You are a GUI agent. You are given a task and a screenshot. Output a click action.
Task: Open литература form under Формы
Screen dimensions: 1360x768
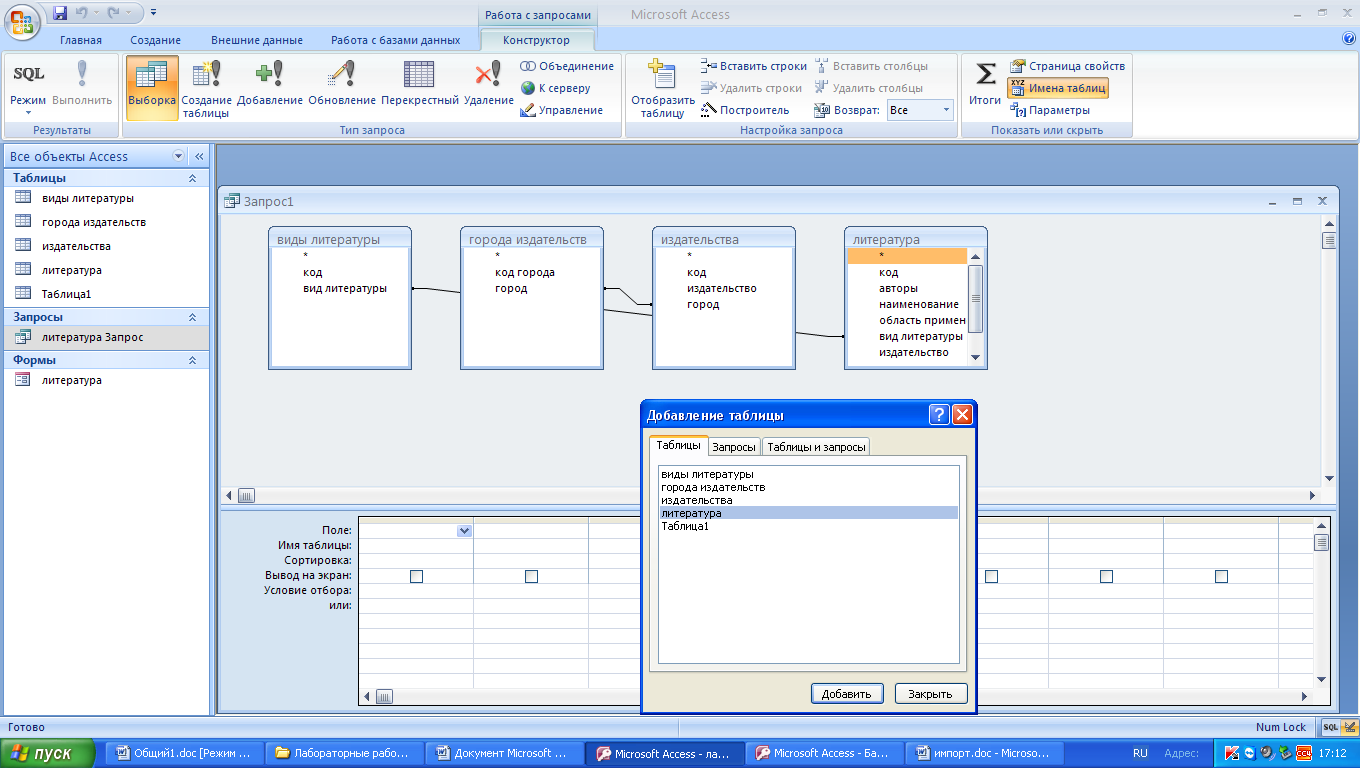pyautogui.click(x=105, y=380)
